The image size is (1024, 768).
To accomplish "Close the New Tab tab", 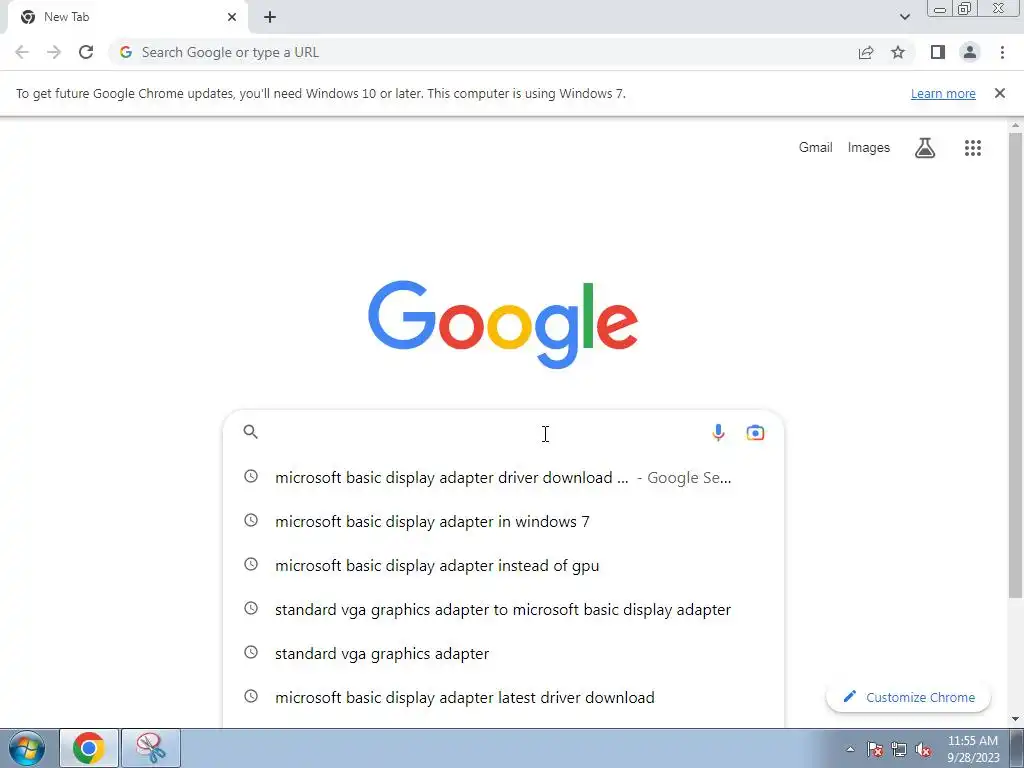I will 232,17.
